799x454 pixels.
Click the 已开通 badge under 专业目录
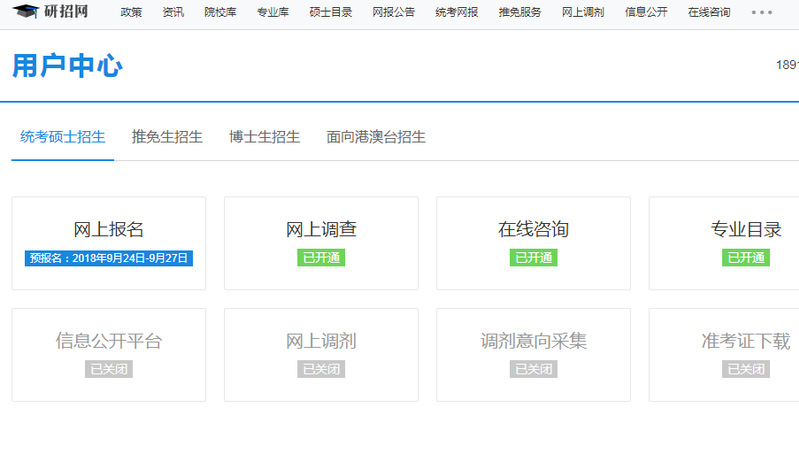[x=746, y=258]
